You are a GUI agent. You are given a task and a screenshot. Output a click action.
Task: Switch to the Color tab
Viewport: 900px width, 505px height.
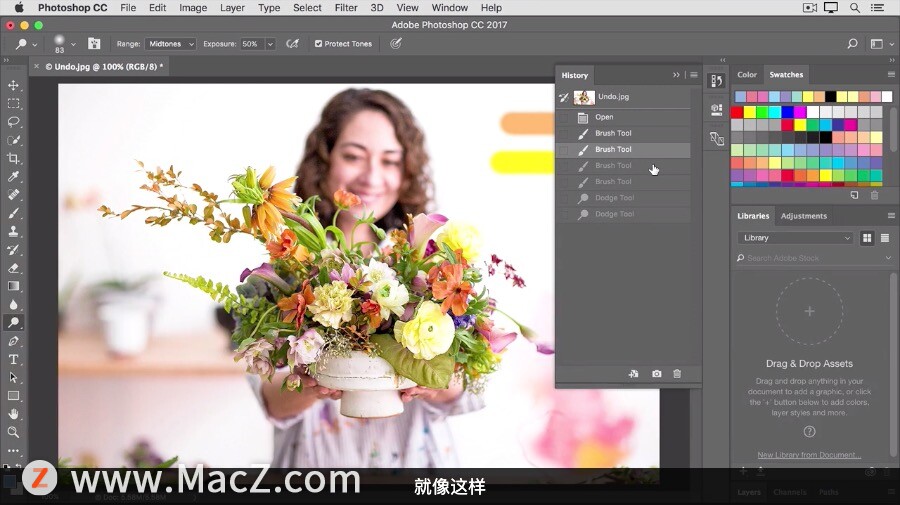pyautogui.click(x=747, y=75)
